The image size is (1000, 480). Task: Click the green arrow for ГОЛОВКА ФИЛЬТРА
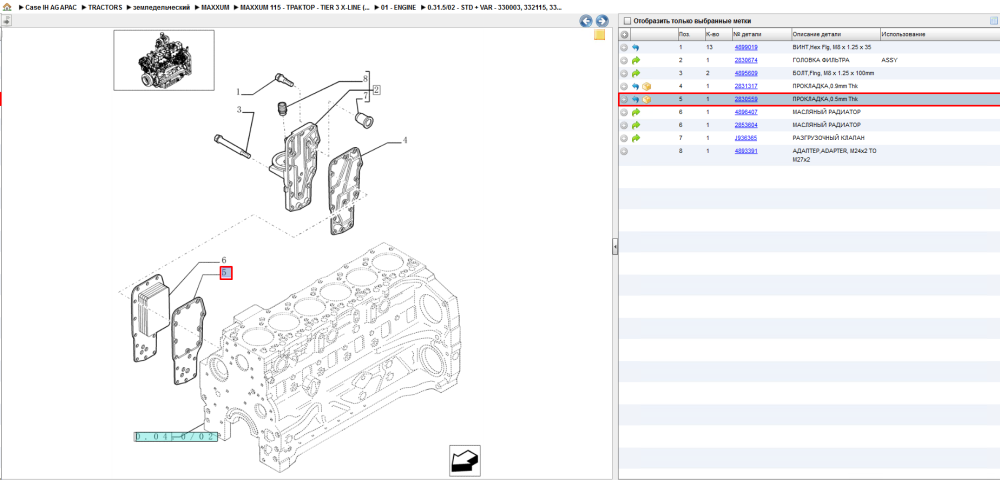[636, 61]
